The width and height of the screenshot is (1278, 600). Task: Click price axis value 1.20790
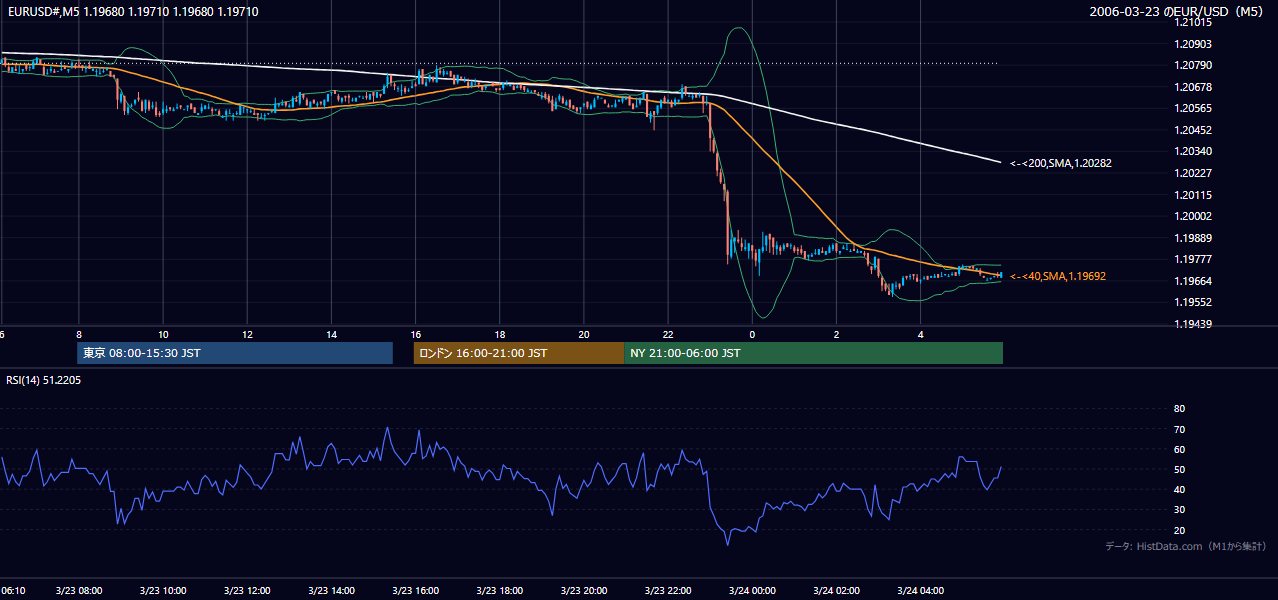pos(1193,66)
